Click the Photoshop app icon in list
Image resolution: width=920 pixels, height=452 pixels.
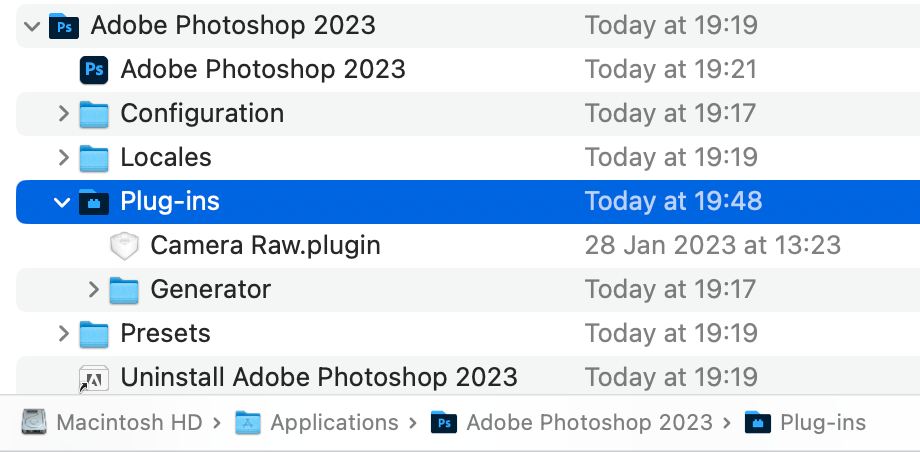coord(94,69)
